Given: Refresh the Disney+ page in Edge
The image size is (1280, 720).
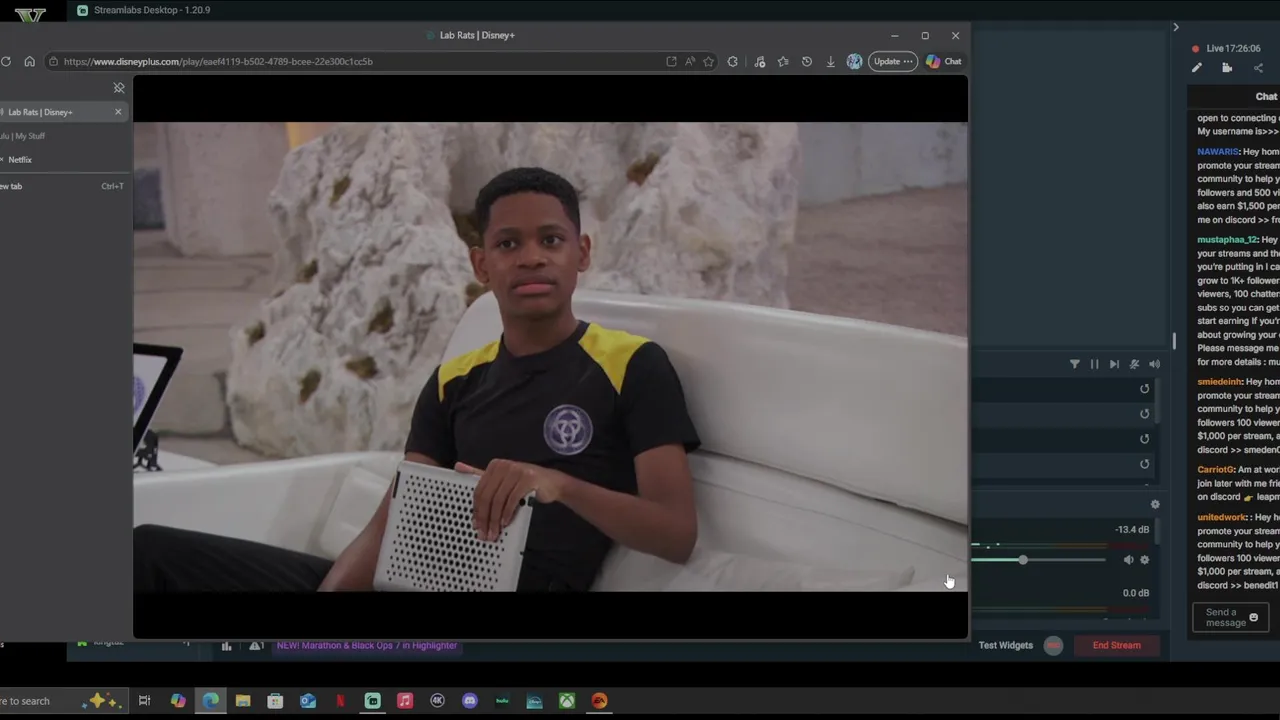Looking at the screenshot, I should click(x=6, y=61).
